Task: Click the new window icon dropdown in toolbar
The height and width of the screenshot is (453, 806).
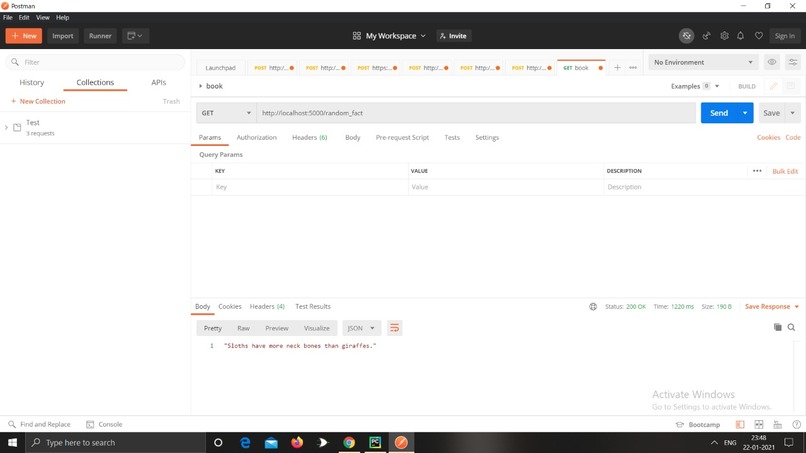Action: click(135, 36)
